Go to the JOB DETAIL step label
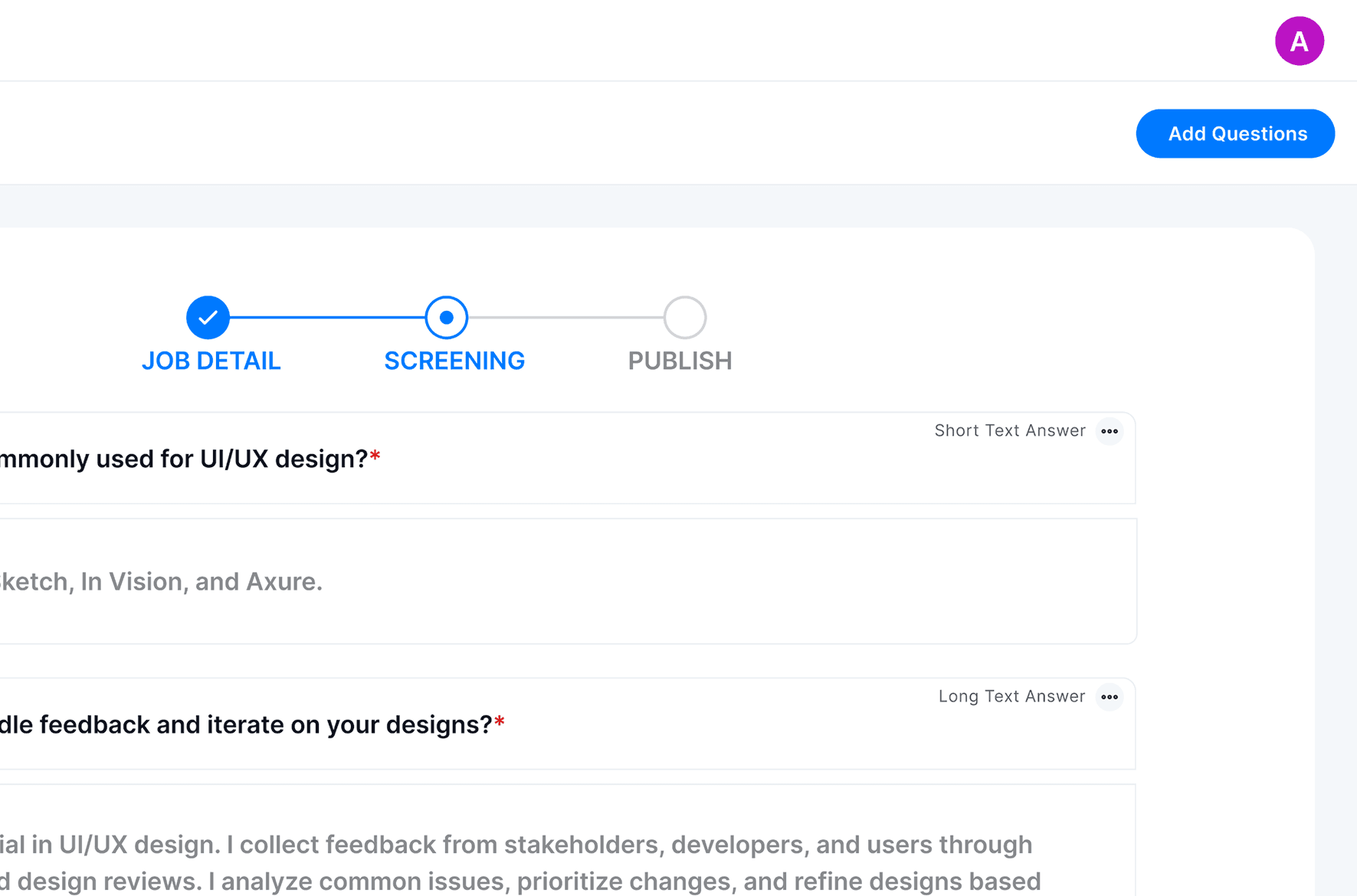The width and height of the screenshot is (1357, 896). click(x=211, y=361)
